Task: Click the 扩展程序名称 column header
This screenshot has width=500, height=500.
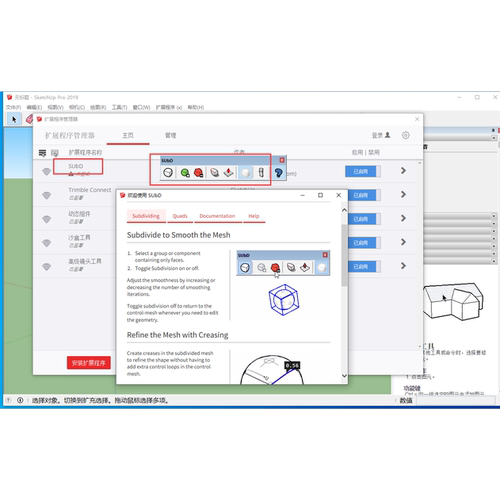Action: coord(85,153)
